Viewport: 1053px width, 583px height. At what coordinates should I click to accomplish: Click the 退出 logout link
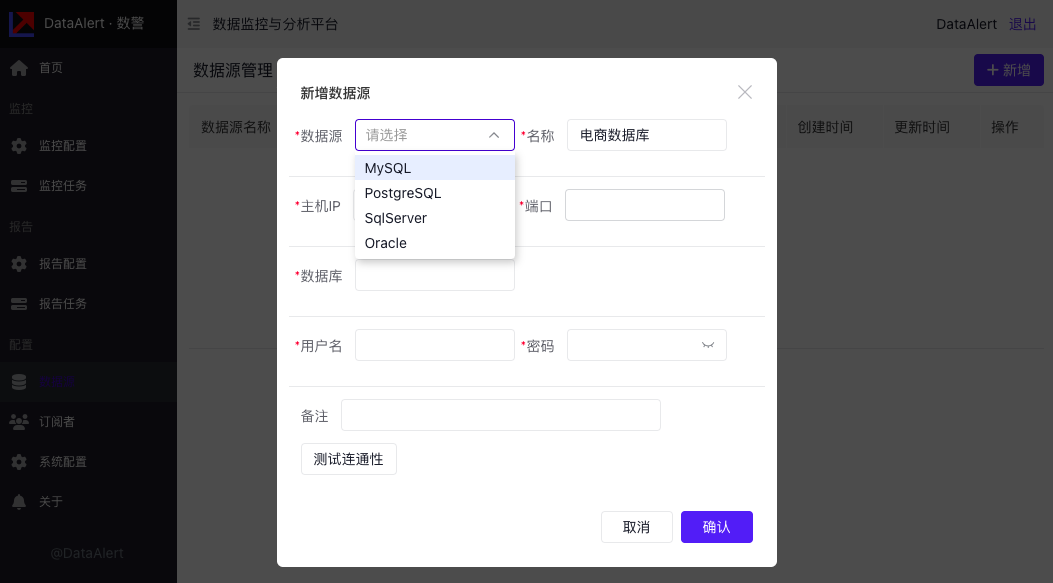(x=1022, y=24)
